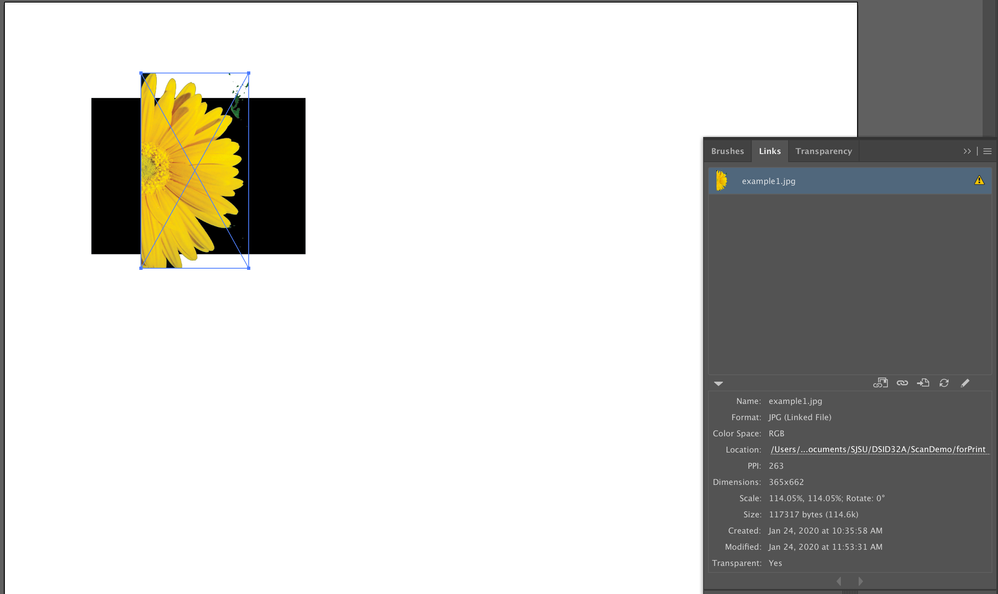The image size is (998, 594).
Task: Click the dimensions value 365x662
Action: [x=786, y=482]
